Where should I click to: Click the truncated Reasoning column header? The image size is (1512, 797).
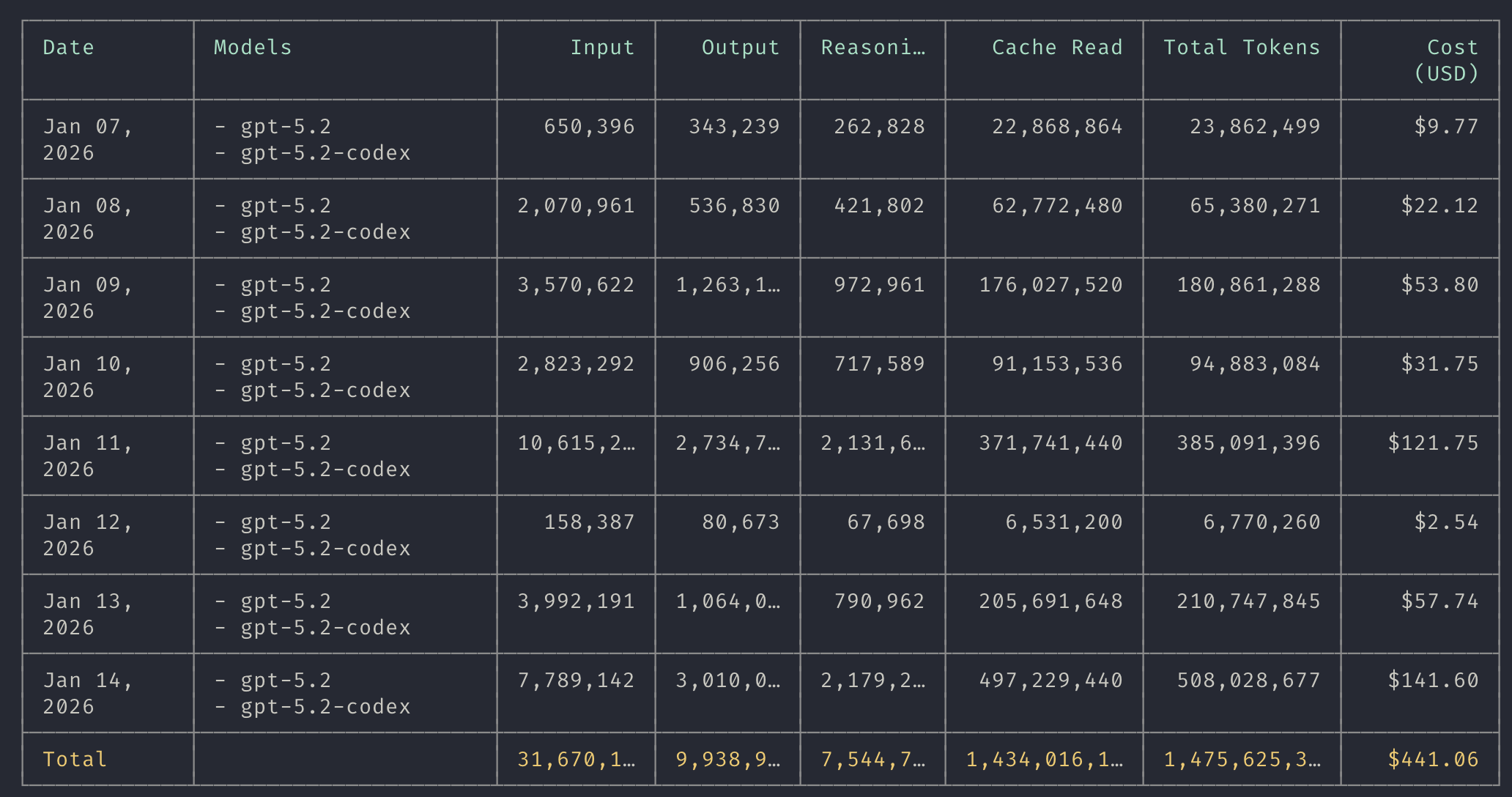coord(872,48)
